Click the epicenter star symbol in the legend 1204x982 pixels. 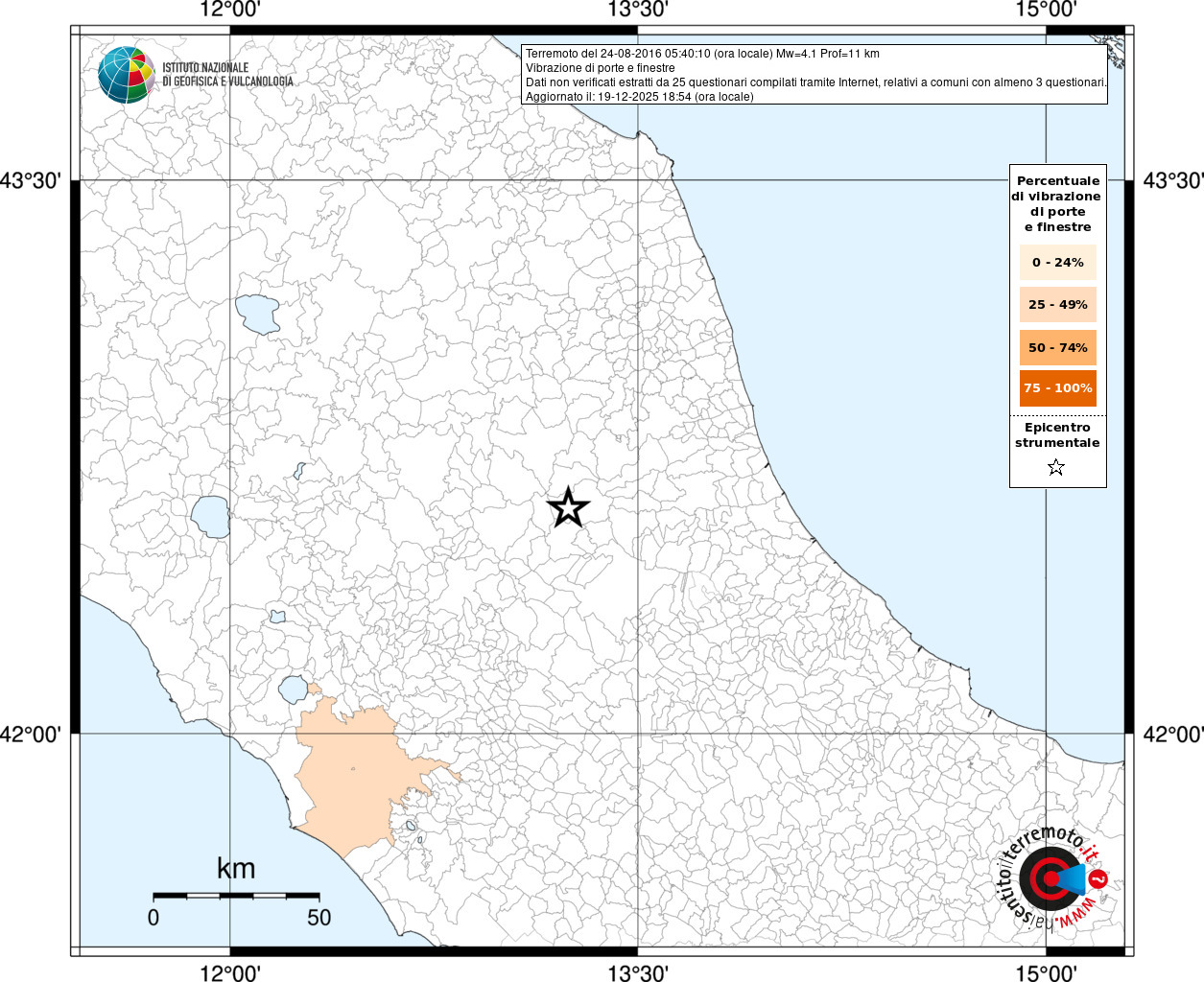click(1056, 467)
